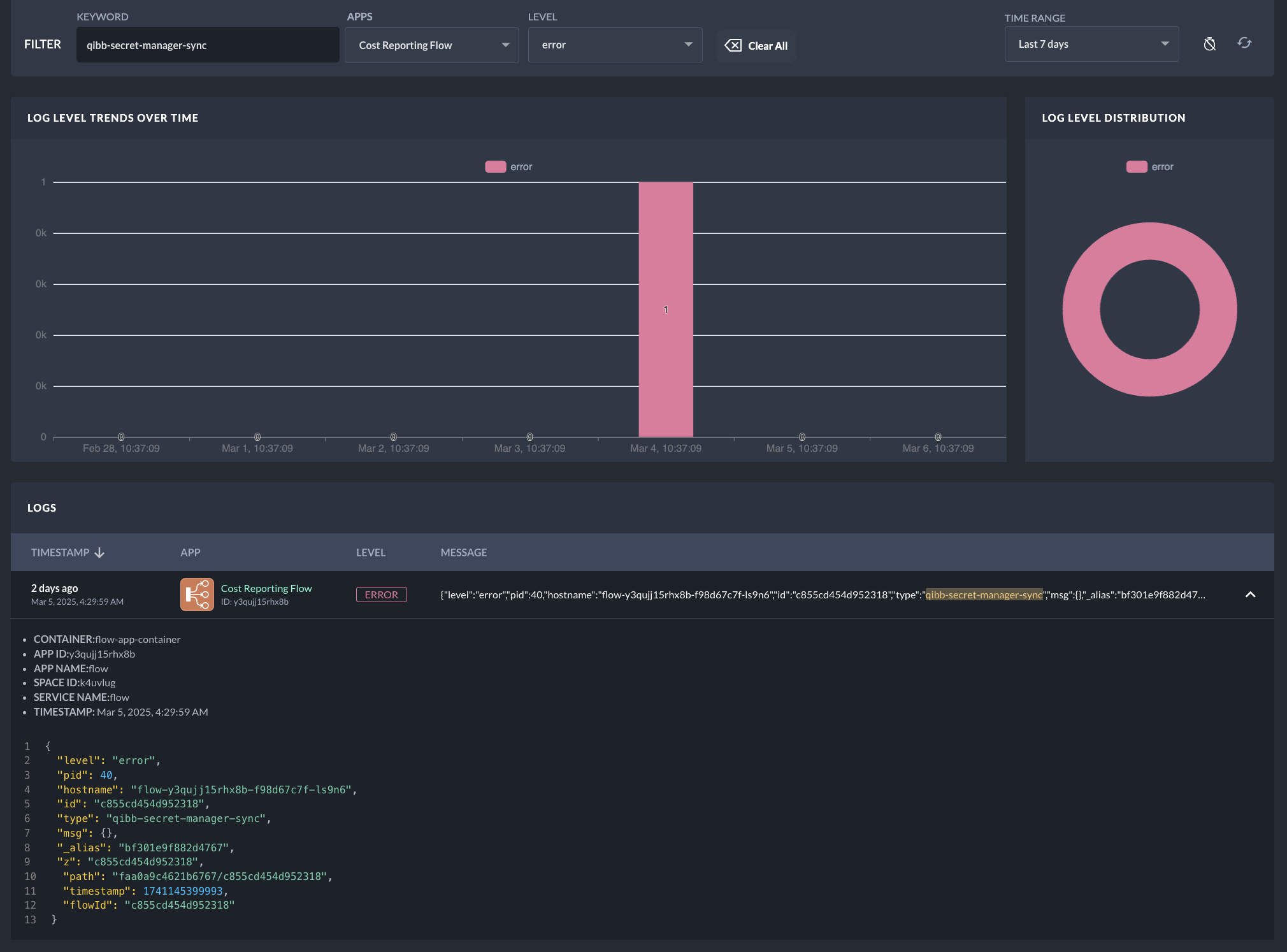Collapse the expanded log row chevron
Screen dimensions: 1287x952
click(1250, 595)
